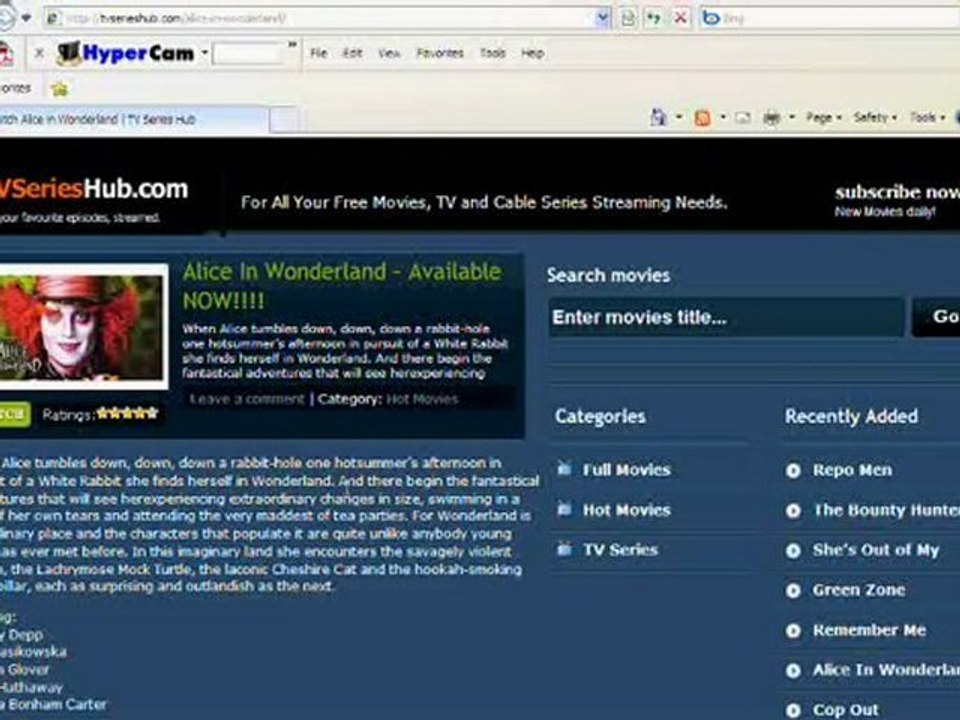Click the refresh icon beside address bar
Viewport: 960px width, 720px height.
click(654, 18)
